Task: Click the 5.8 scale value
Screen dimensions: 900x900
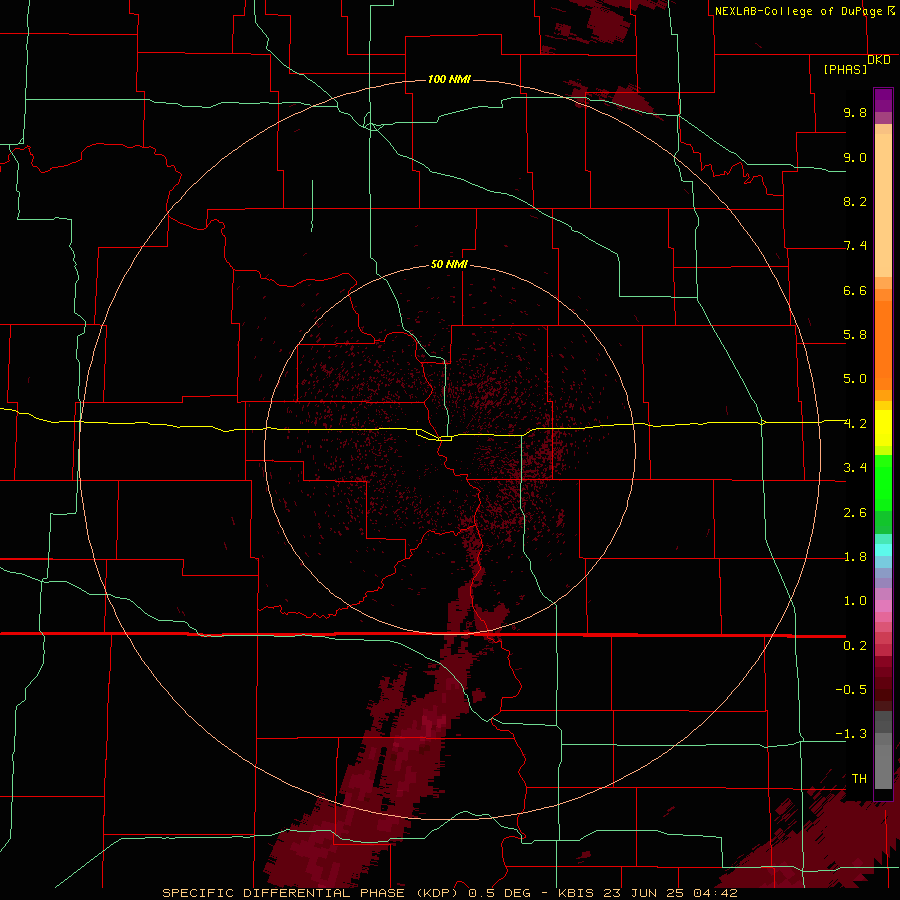Action: tap(855, 335)
